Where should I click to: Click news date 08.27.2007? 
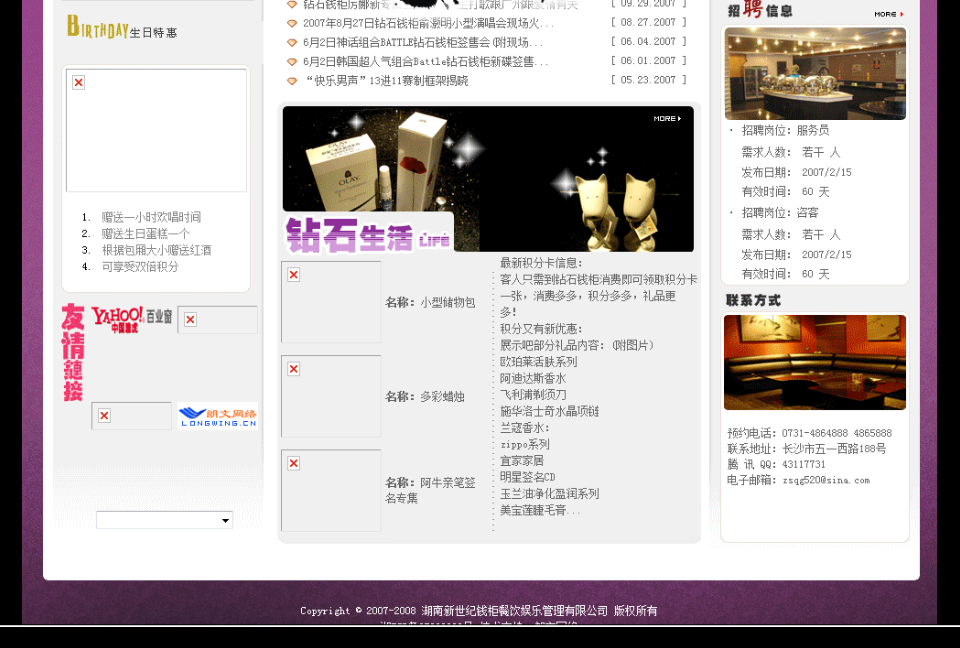pos(648,23)
